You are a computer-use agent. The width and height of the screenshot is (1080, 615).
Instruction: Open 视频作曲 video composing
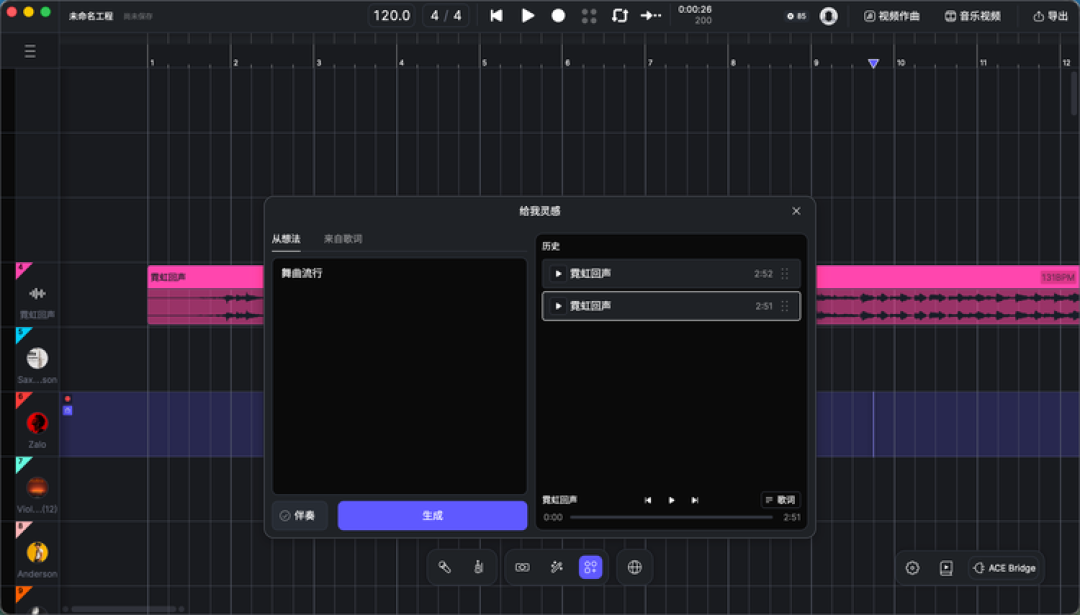pos(892,16)
